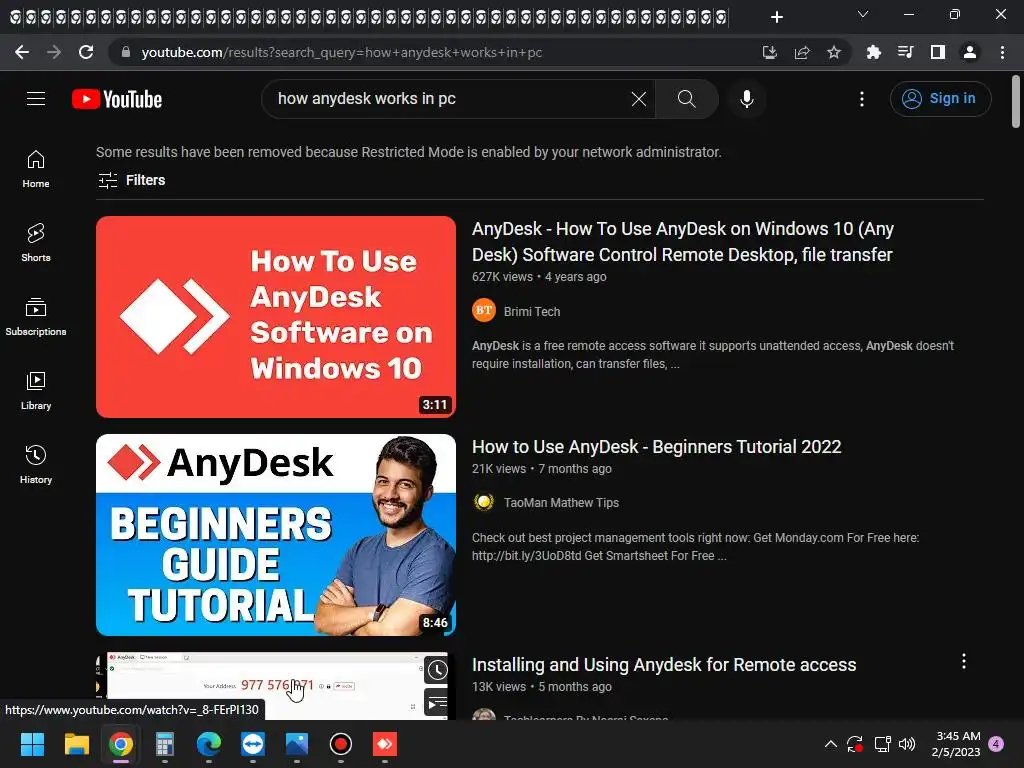Open Library in the sidebar
1024x768 pixels.
[36, 391]
